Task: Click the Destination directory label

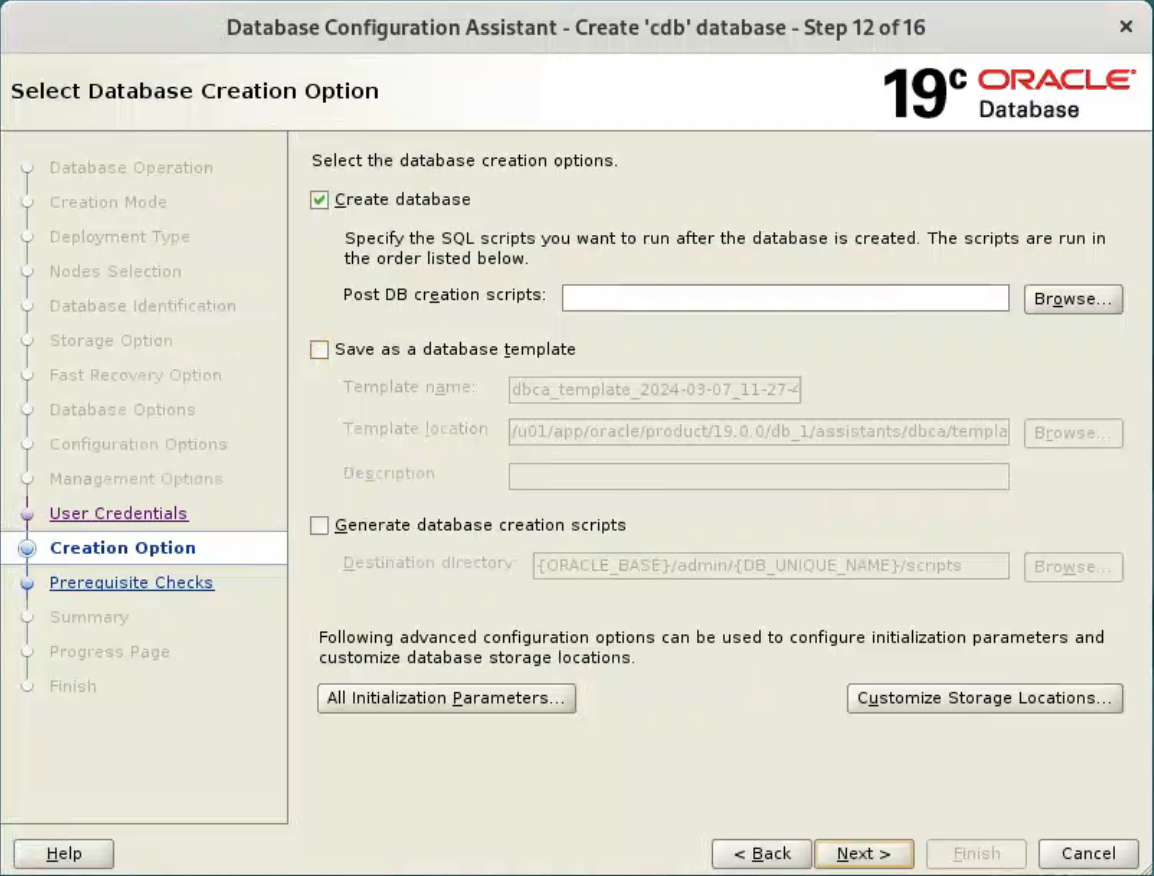Action: click(x=428, y=562)
